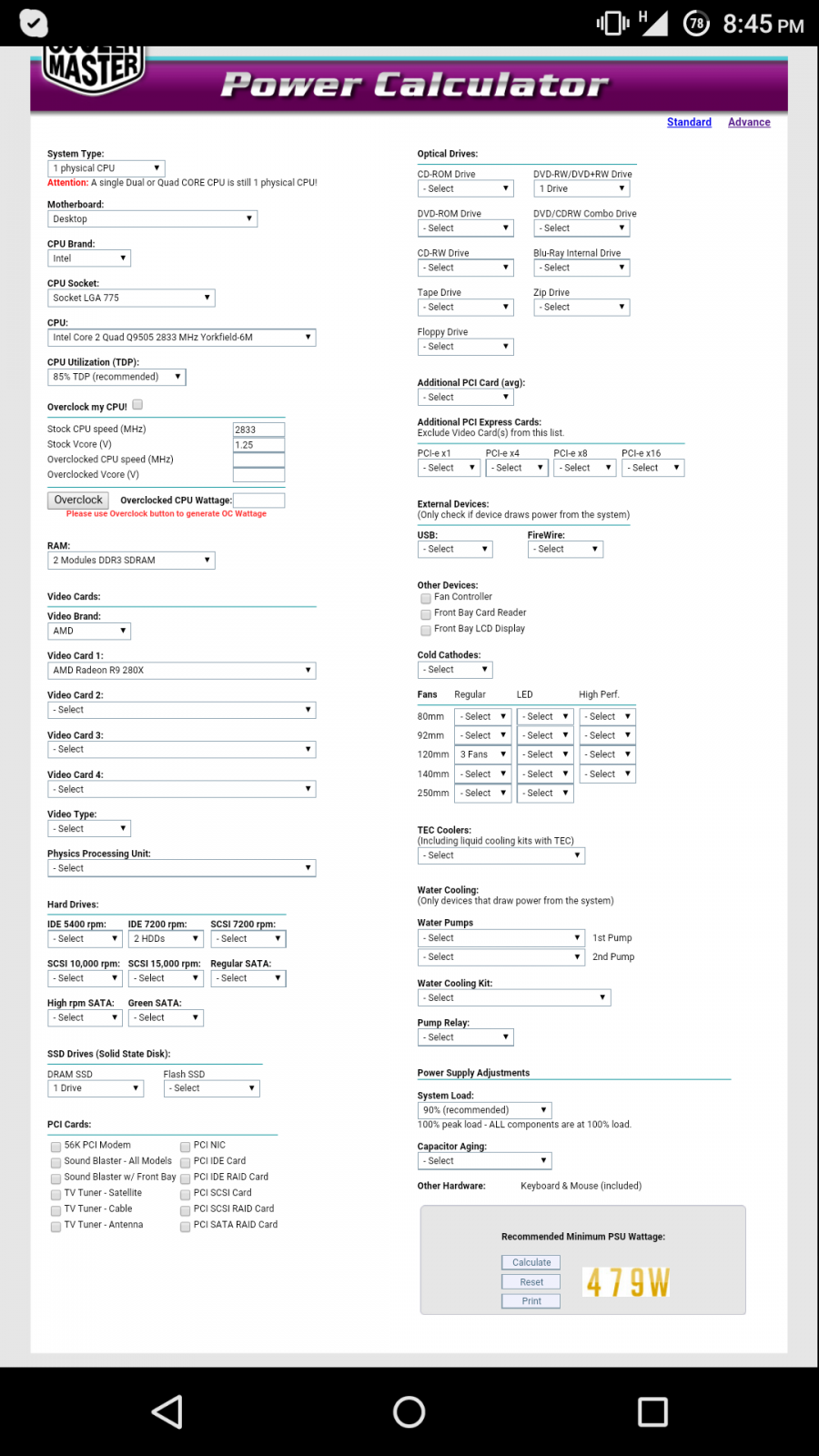
Task: Open the Pump Relay dropdown
Action: 466,1037
